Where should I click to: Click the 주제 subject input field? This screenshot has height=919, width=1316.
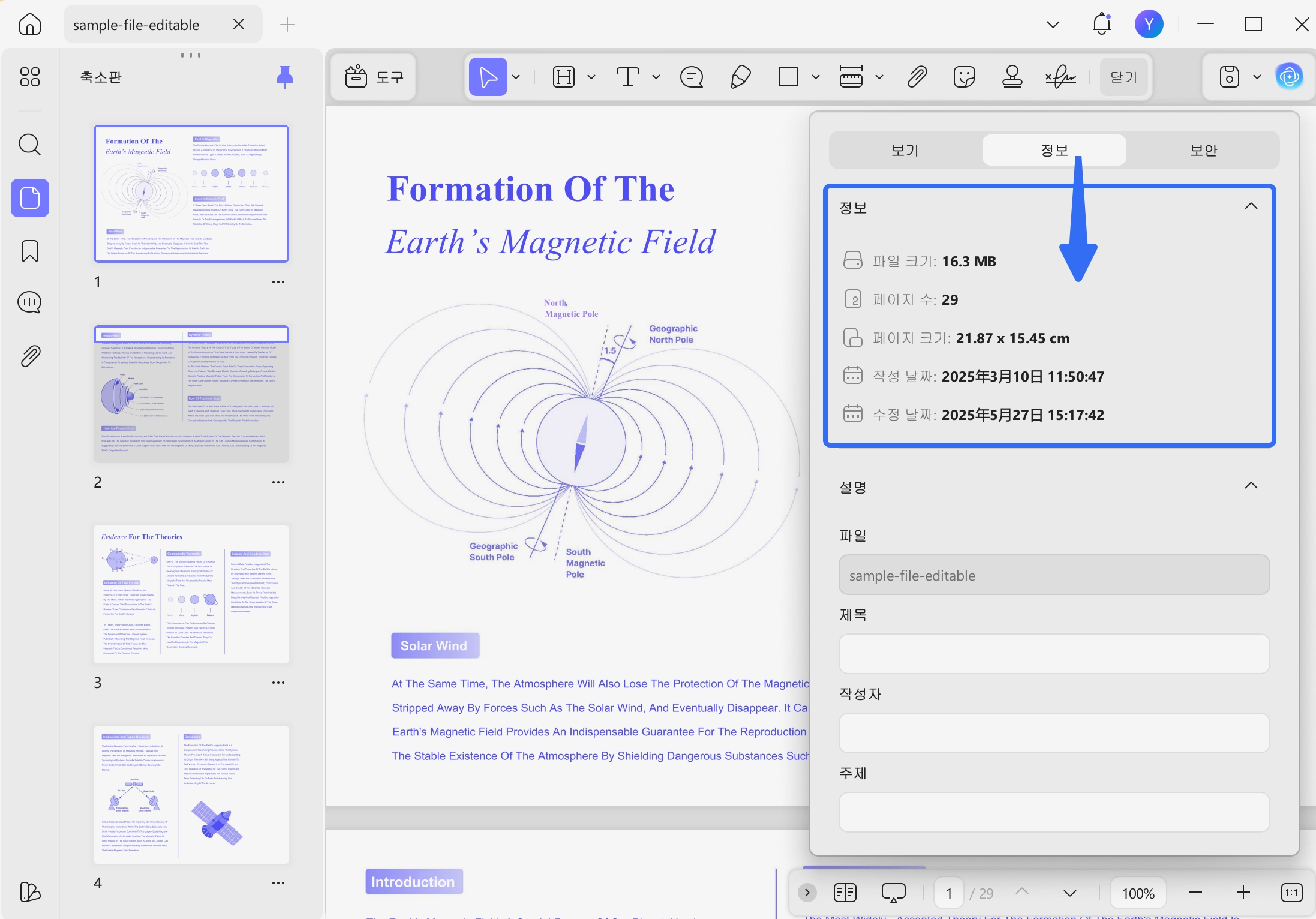[1054, 812]
